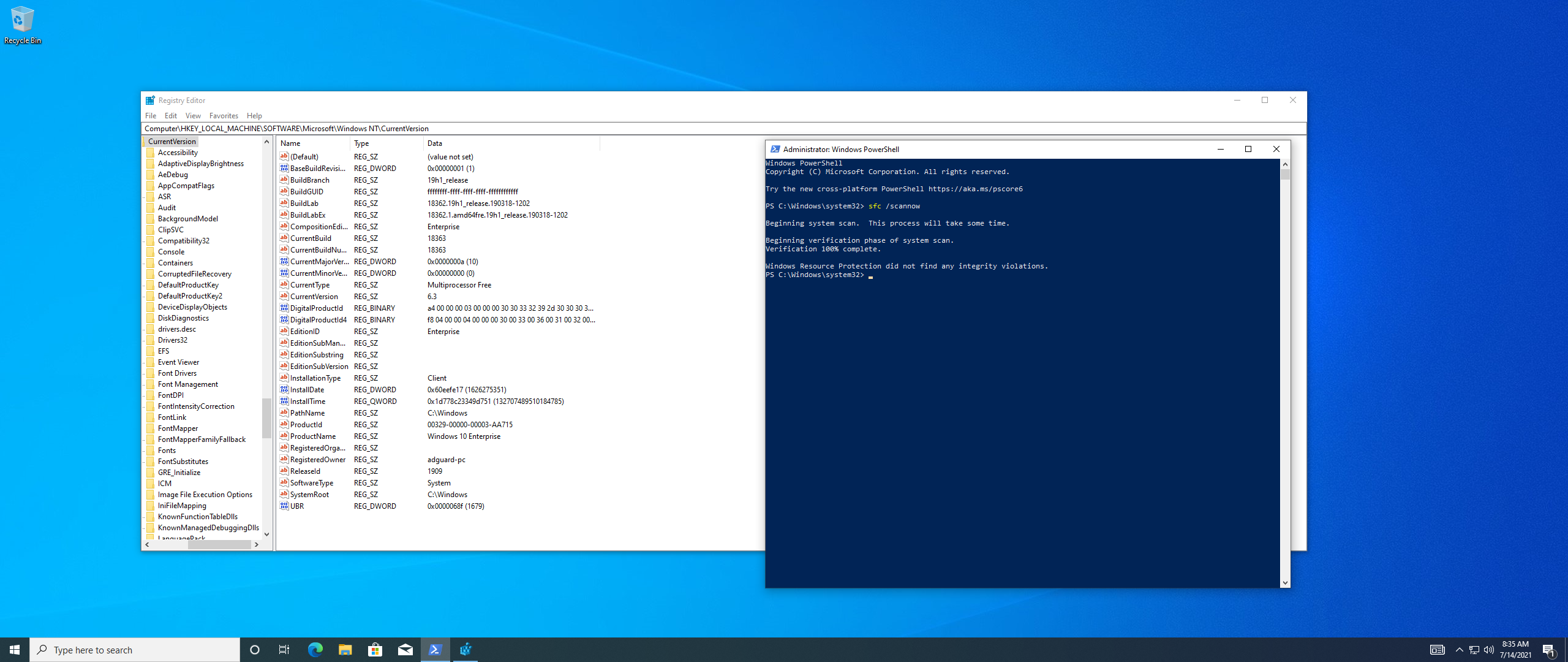Open the network status tray icon

point(1474,650)
